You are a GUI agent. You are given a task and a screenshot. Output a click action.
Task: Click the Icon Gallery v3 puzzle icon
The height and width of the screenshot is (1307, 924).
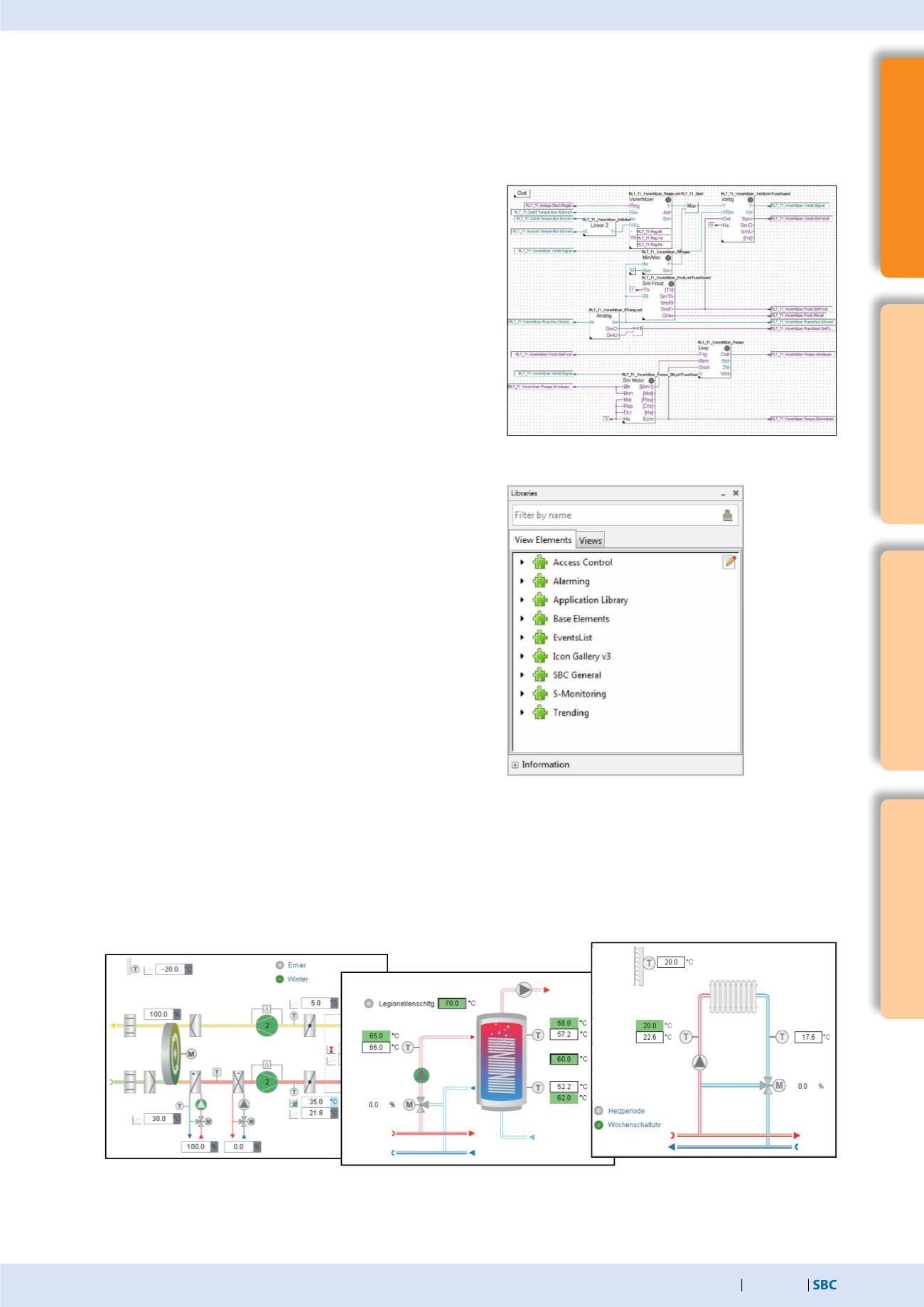point(540,656)
